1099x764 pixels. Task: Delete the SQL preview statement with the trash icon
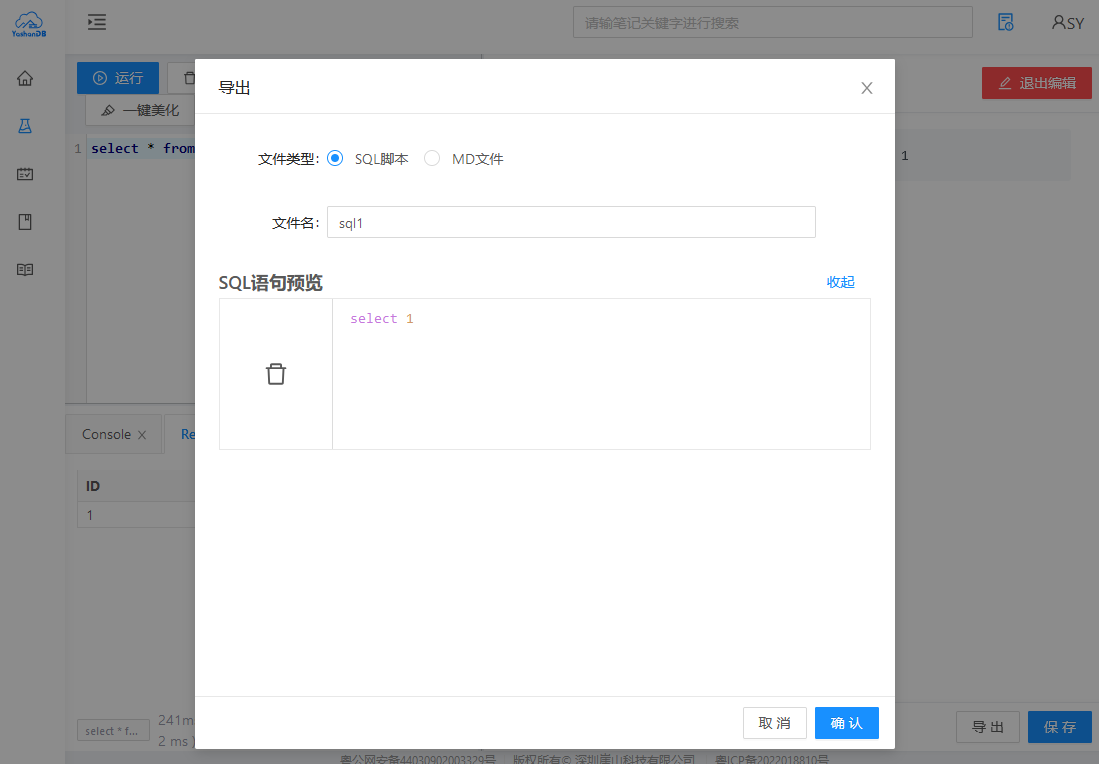click(276, 374)
